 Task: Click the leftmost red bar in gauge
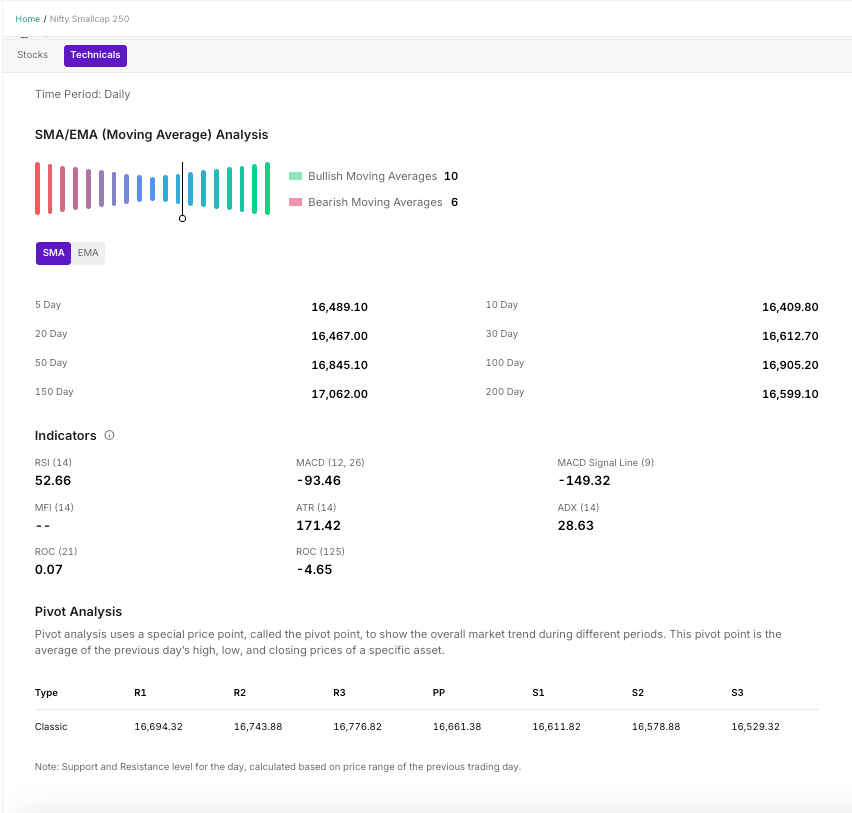[37, 188]
